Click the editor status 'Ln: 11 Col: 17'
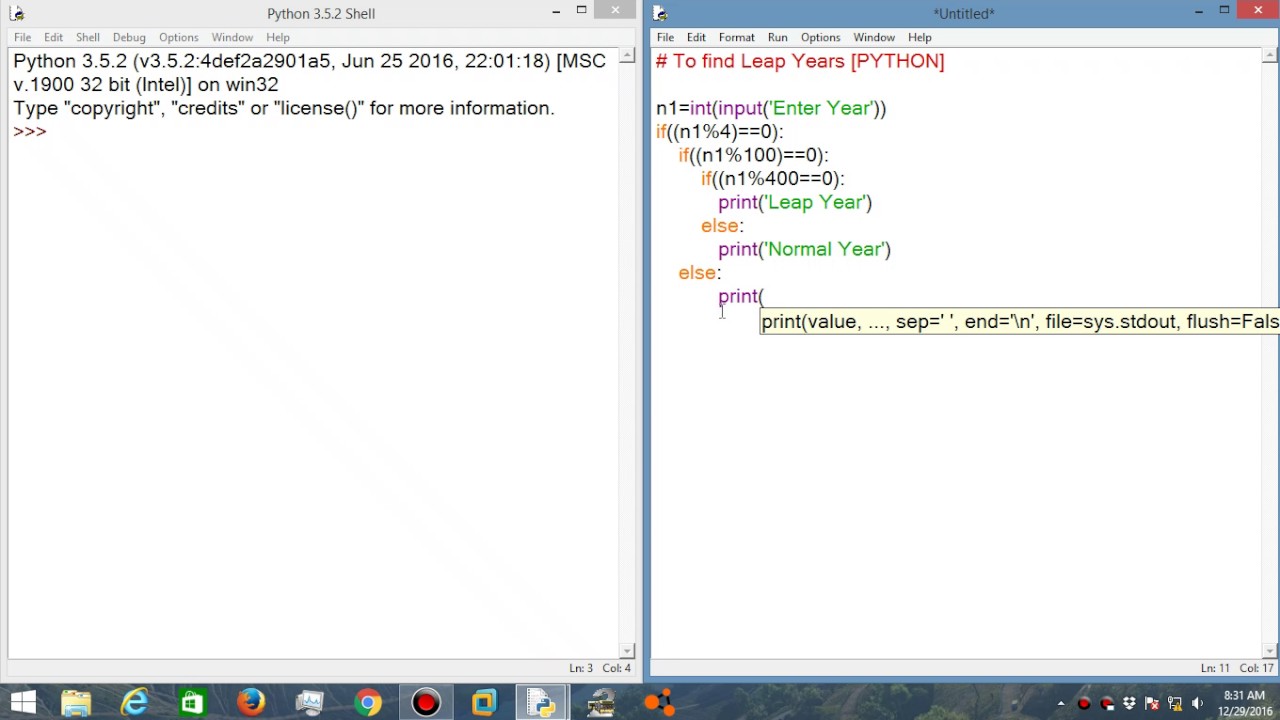 1236,668
